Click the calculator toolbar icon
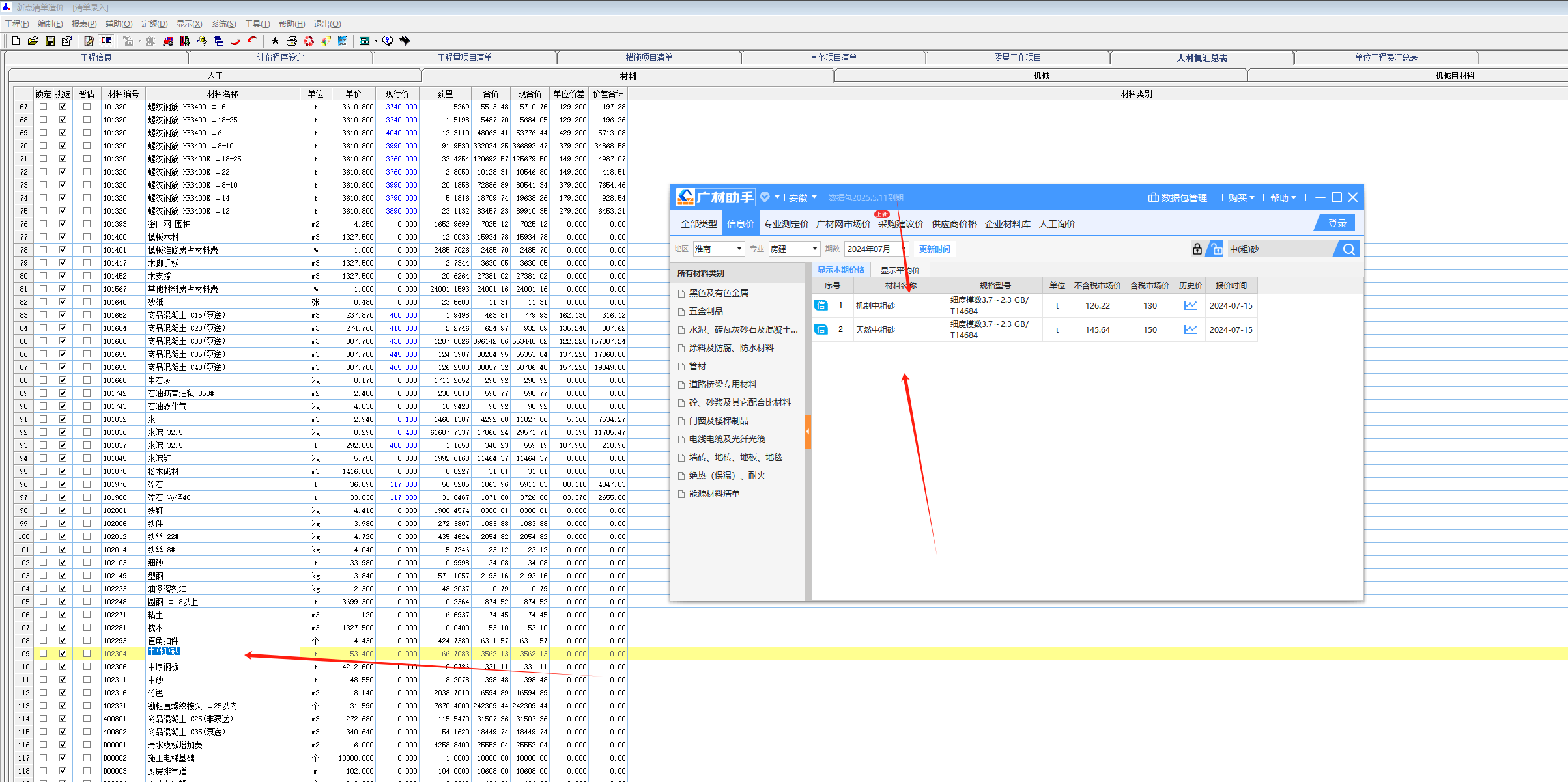Screen dimensions: 1568x782 365,41
